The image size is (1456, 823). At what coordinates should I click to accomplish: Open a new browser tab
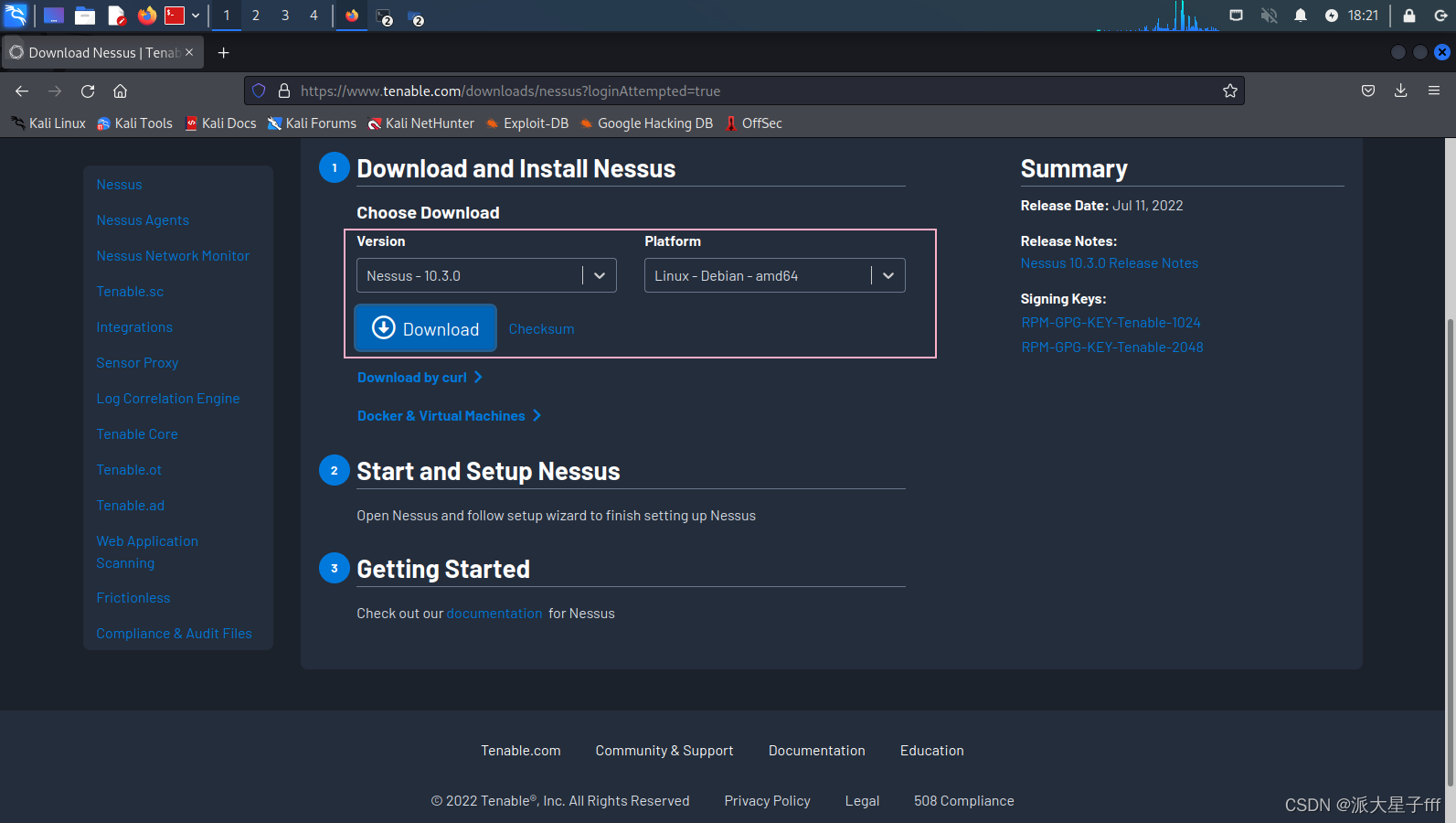[x=223, y=53]
